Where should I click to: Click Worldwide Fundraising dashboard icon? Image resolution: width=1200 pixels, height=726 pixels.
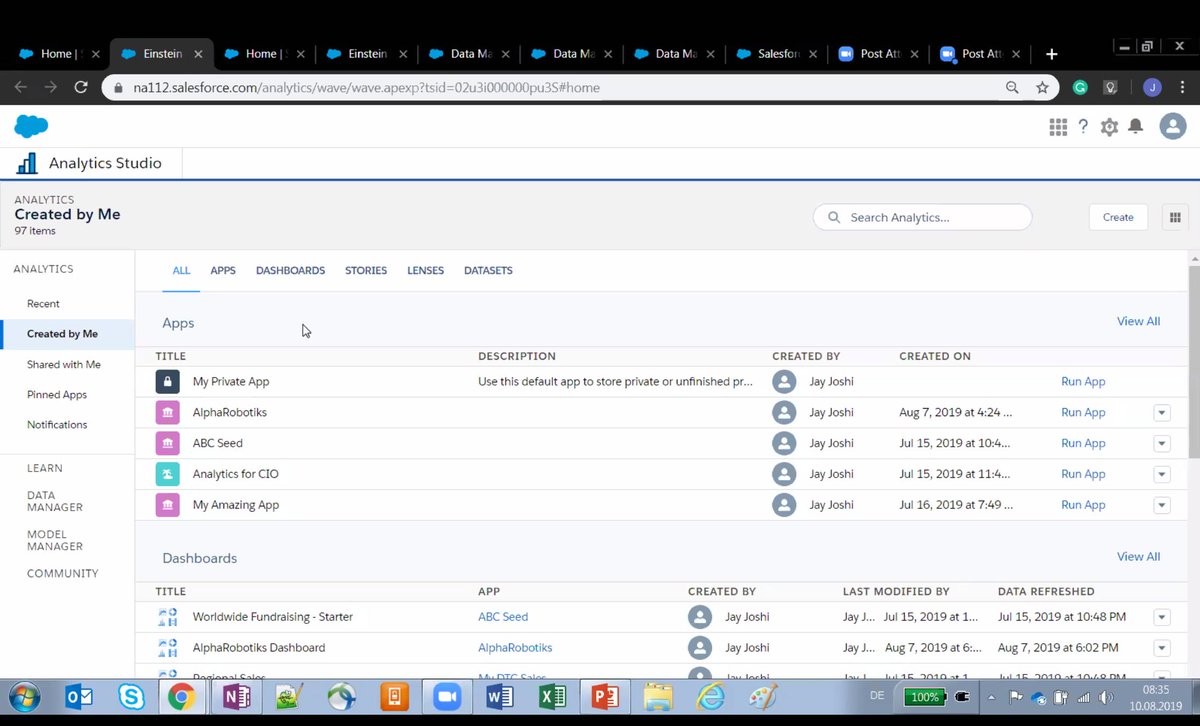click(x=168, y=617)
